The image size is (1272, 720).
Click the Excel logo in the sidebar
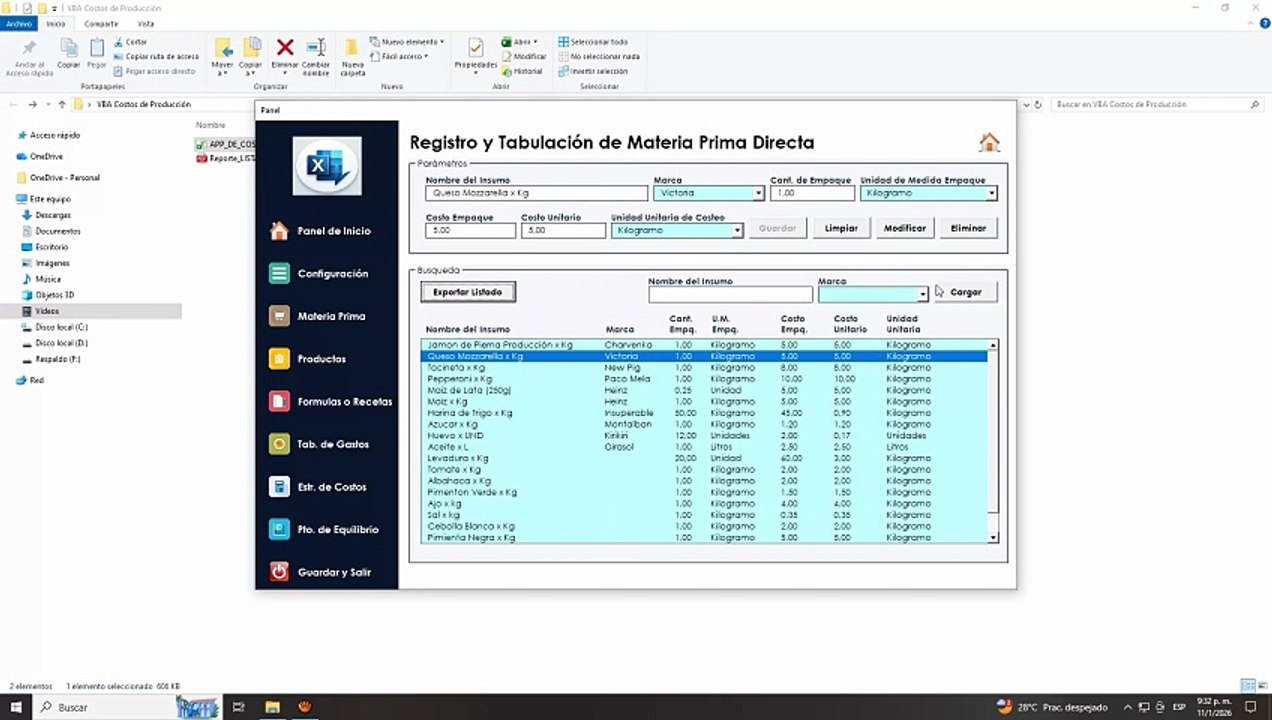click(x=327, y=166)
